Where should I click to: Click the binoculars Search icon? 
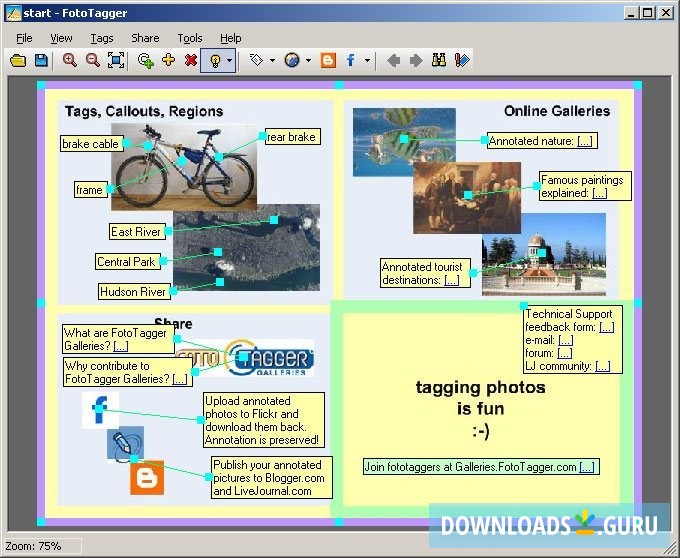tap(439, 60)
